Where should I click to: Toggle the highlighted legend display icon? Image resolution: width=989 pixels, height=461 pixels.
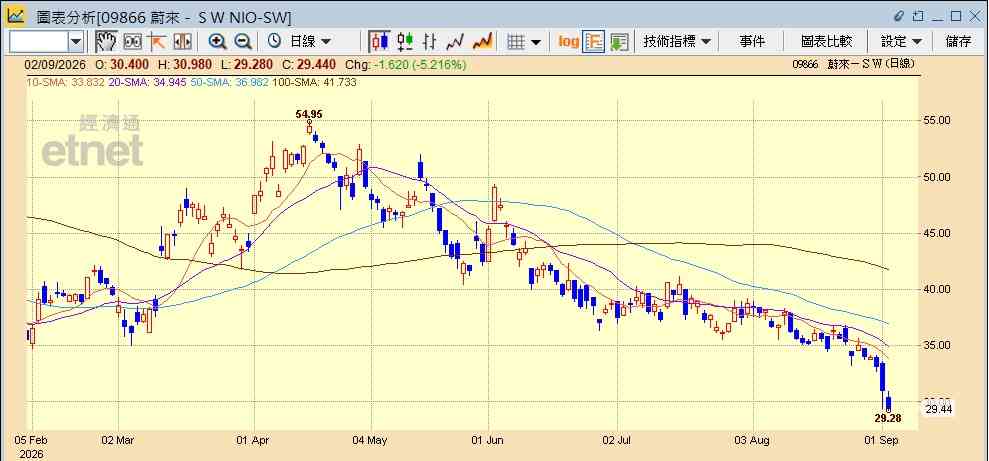[x=594, y=42]
